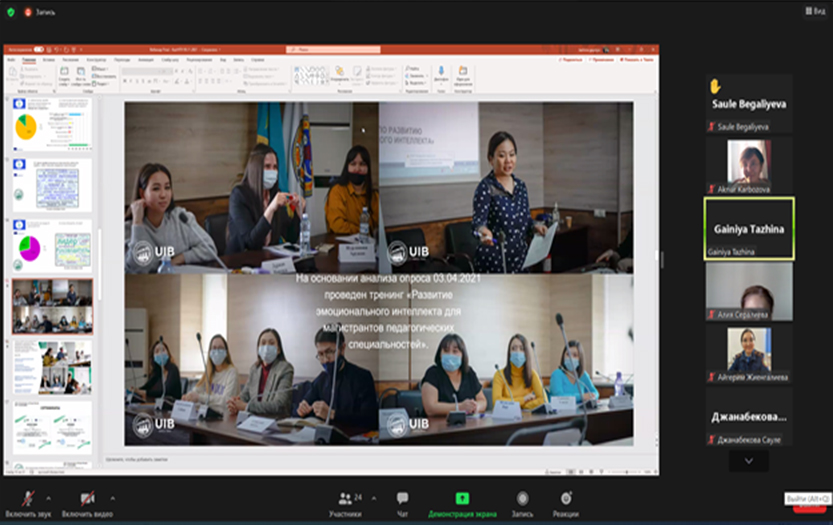
Task: Expand audio options arrow beside microphone
Action: click(x=50, y=497)
